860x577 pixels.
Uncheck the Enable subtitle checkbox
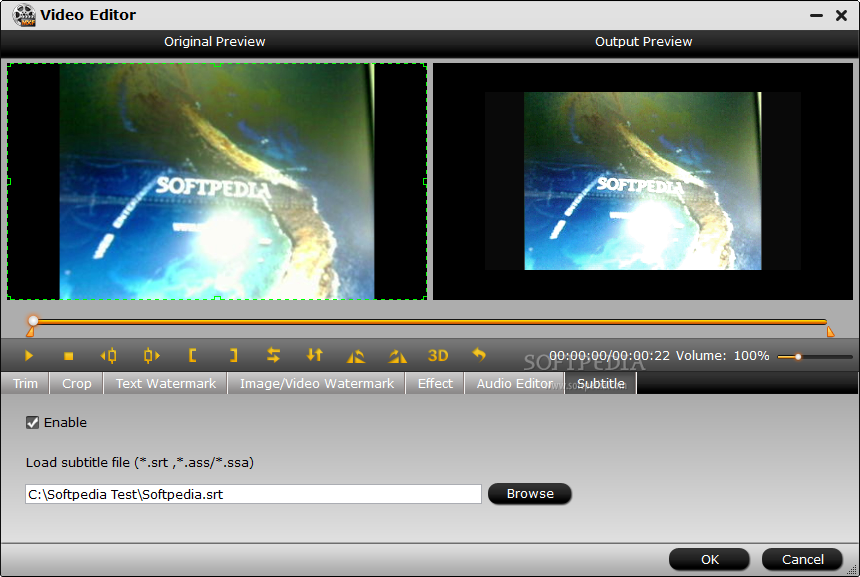32,422
